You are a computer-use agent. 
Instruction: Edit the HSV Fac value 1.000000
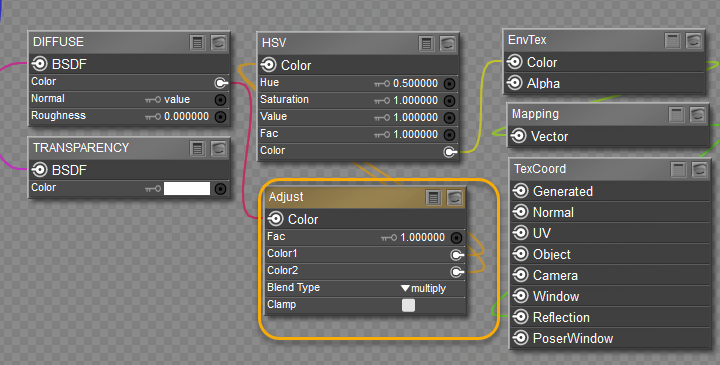point(416,135)
